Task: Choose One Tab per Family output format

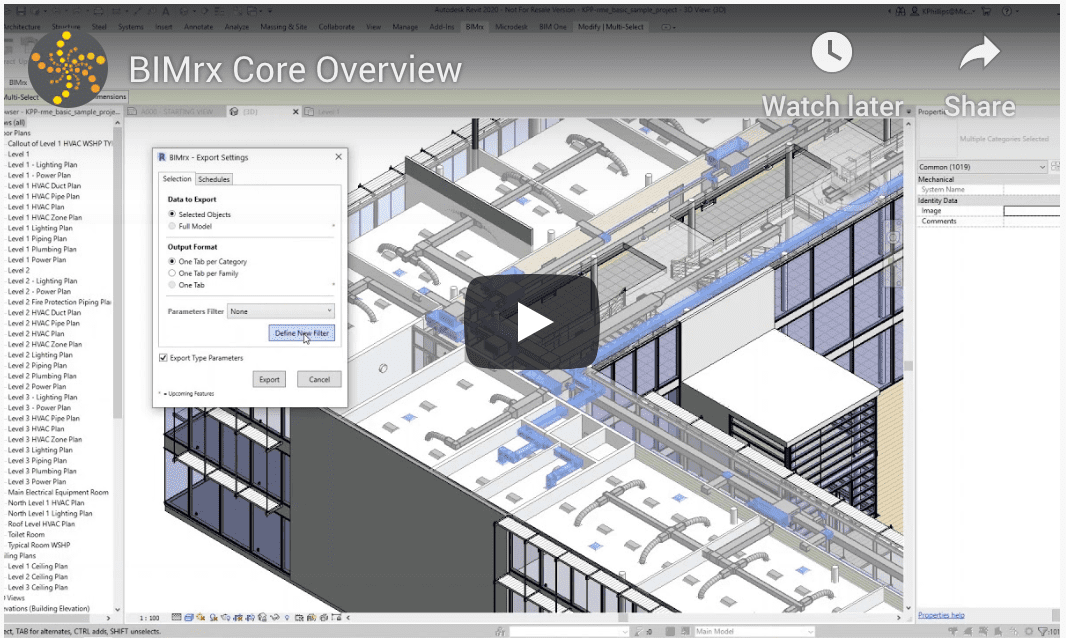Action: pos(172,273)
